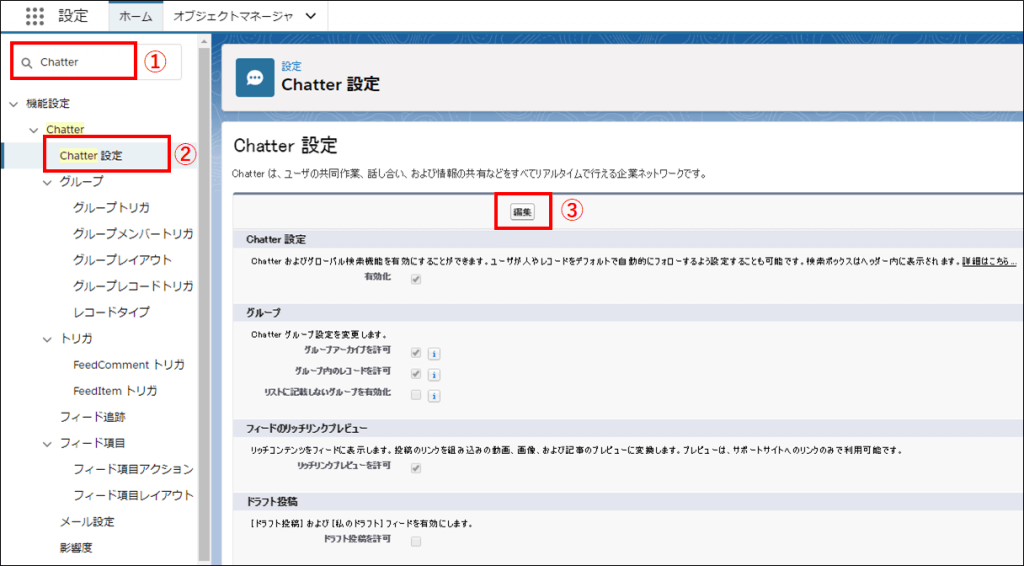Image resolution: width=1024 pixels, height=566 pixels.
Task: Open info icon for グループアーカイブを許可
Action: 434,354
